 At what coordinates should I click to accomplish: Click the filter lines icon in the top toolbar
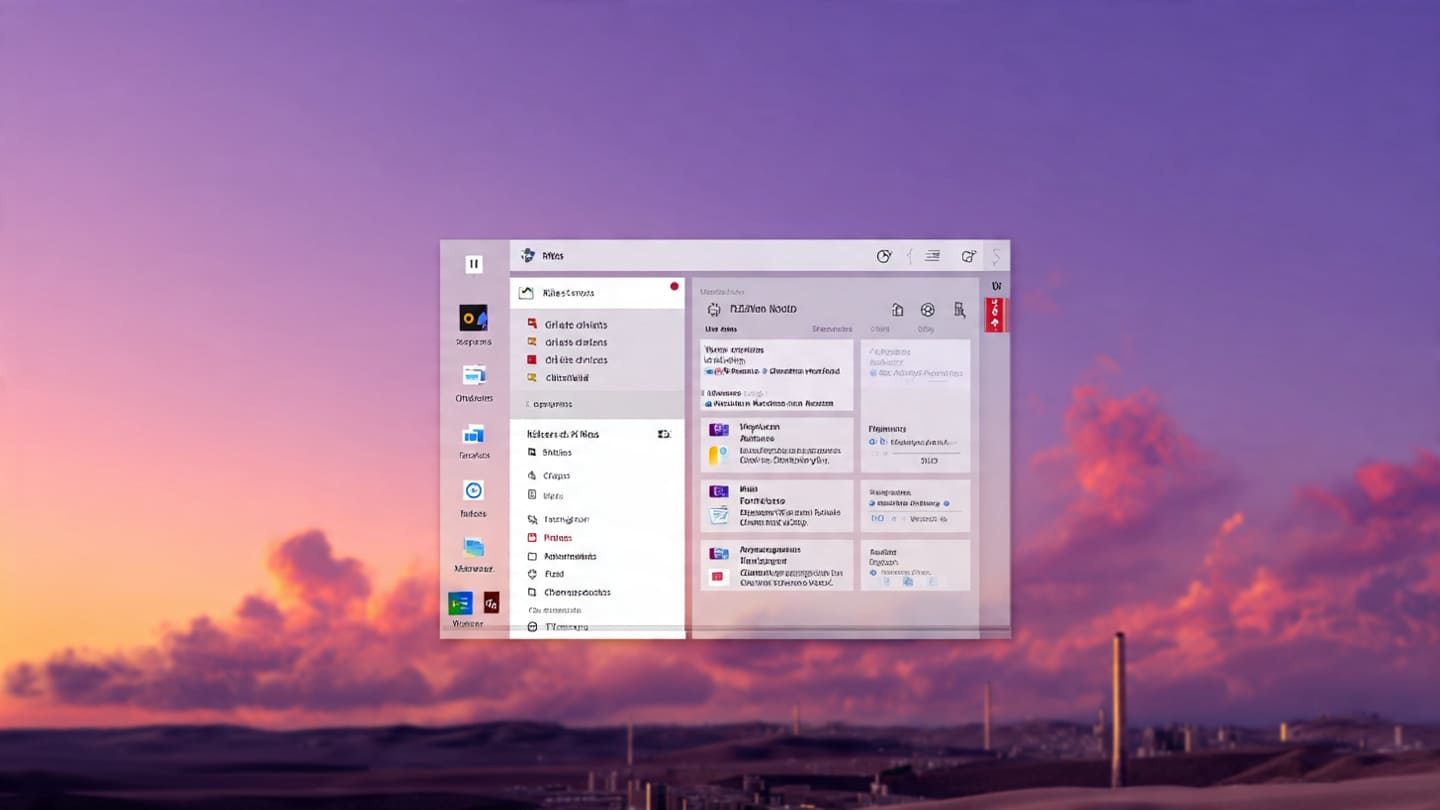tap(932, 256)
